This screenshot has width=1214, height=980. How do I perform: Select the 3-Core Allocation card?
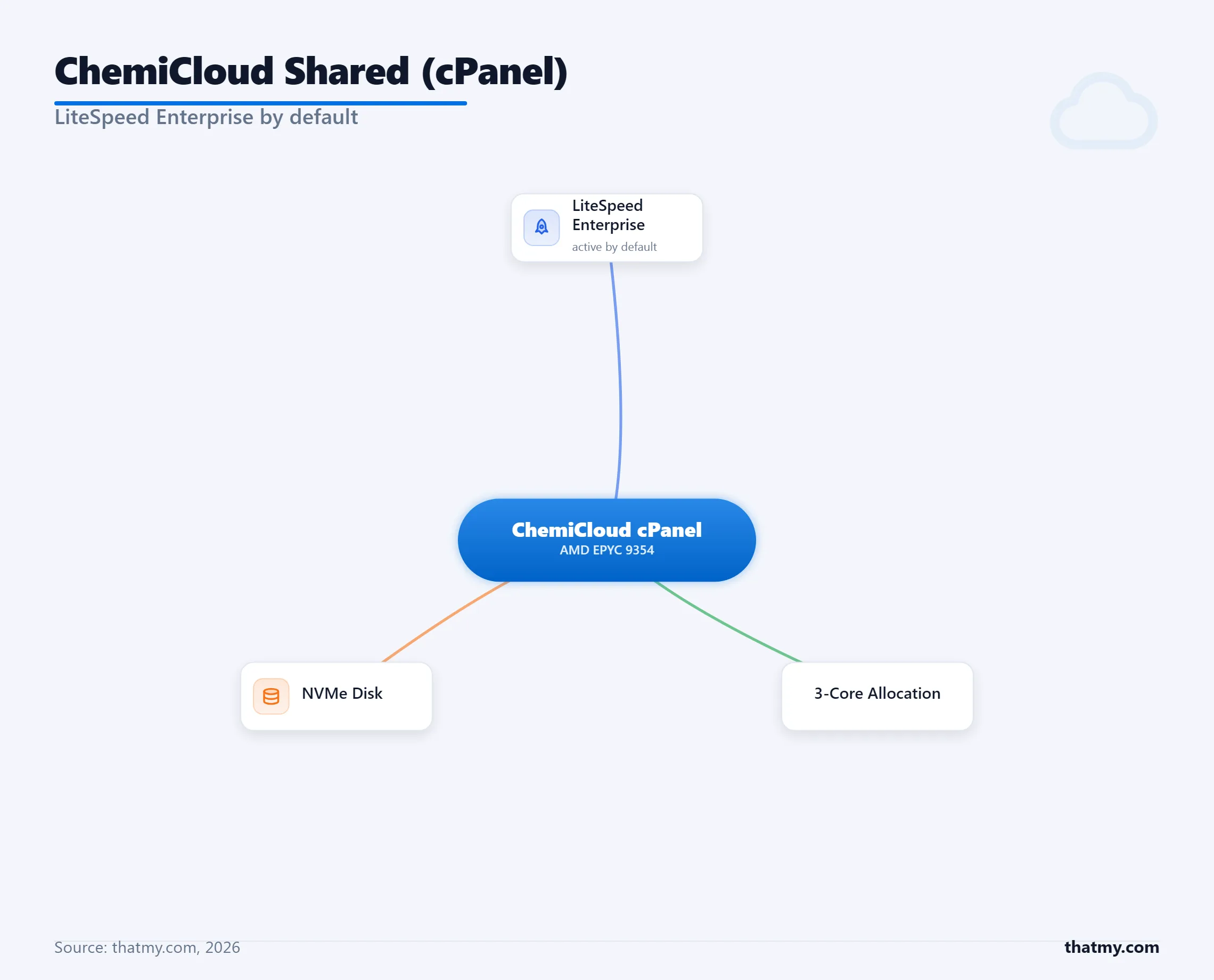[877, 696]
